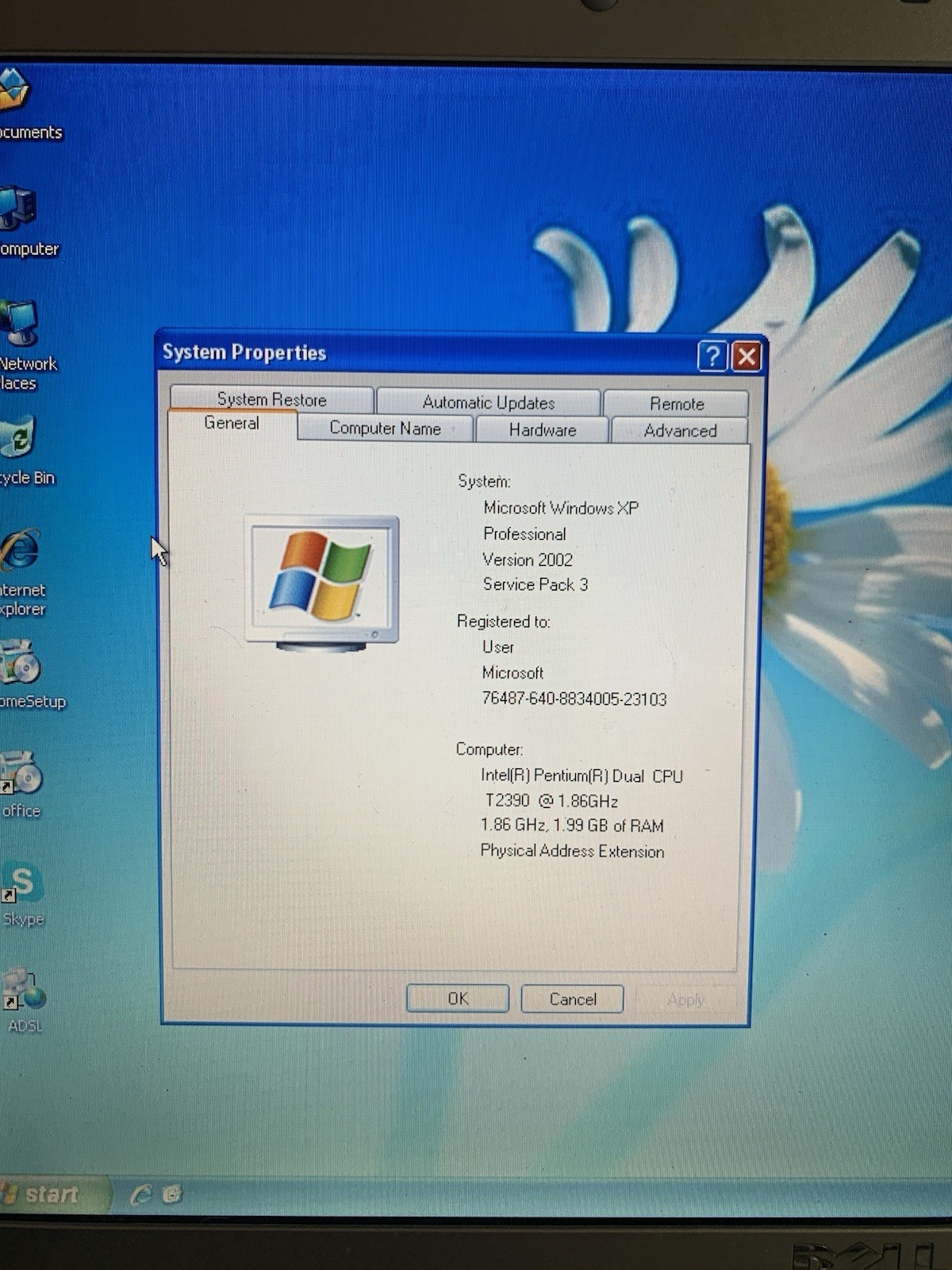Click the System Properties title bar
Screen dimensions: 952x1270
[x=428, y=354]
